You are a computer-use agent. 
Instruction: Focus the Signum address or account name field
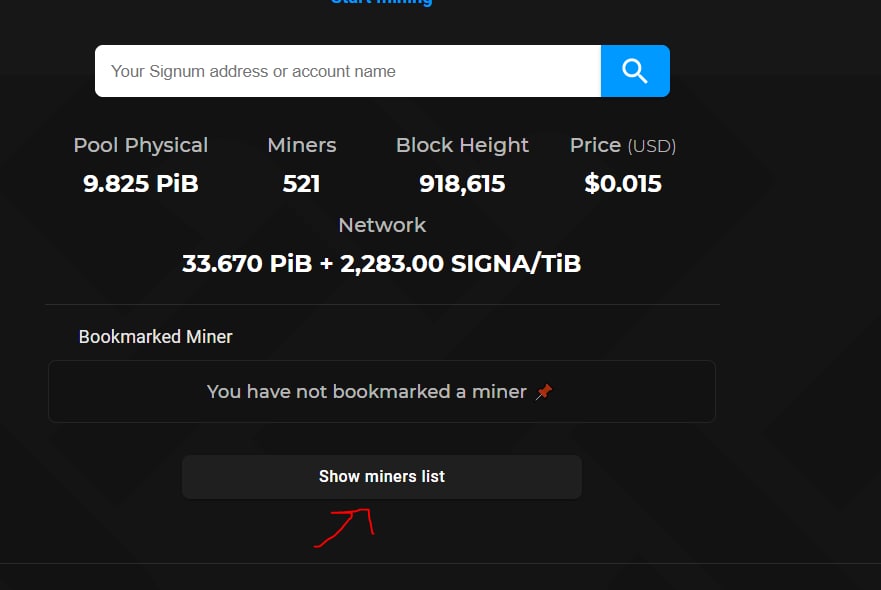[348, 71]
